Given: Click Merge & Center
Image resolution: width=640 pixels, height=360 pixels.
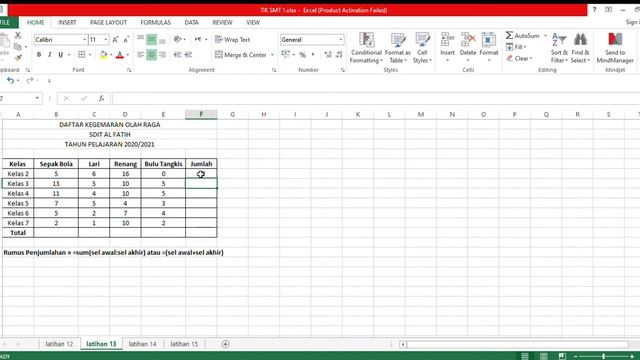Looking at the screenshot, I should (241, 55).
